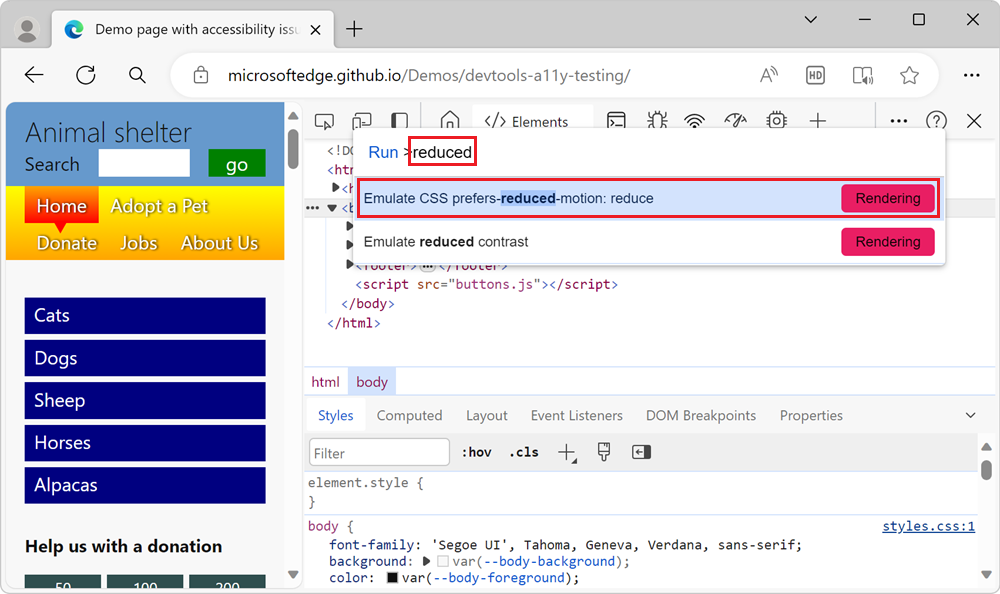Expand the --body-background variable value
Screen dimensions: 1000x594
(427, 563)
